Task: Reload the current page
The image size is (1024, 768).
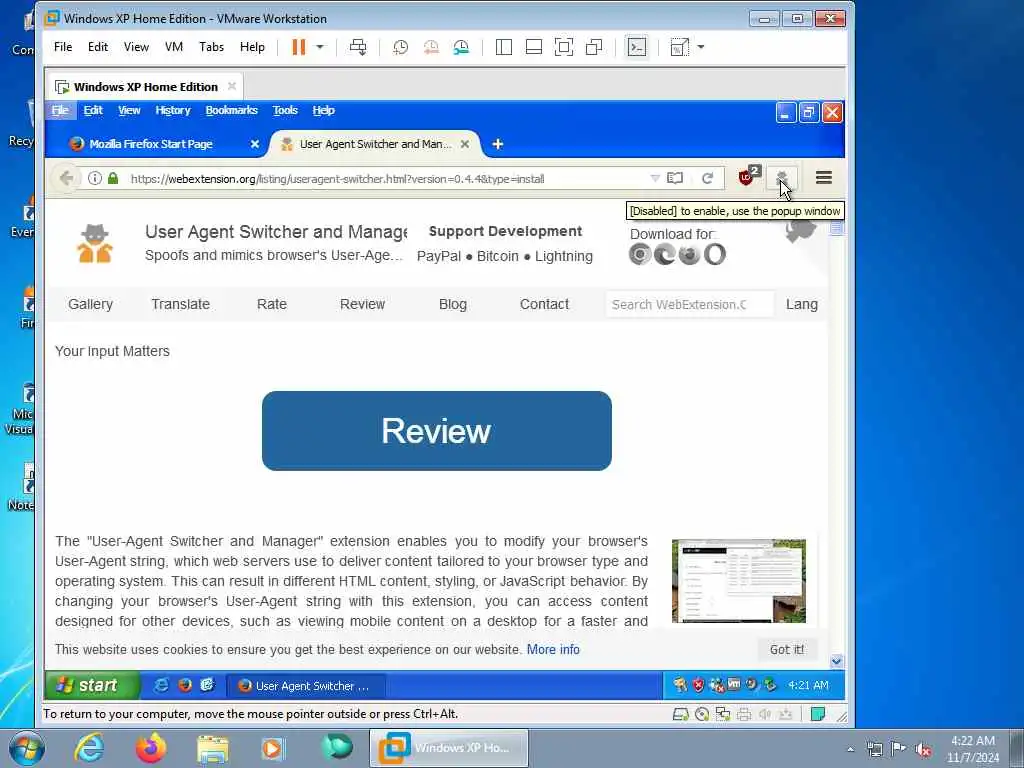Action: click(x=707, y=178)
